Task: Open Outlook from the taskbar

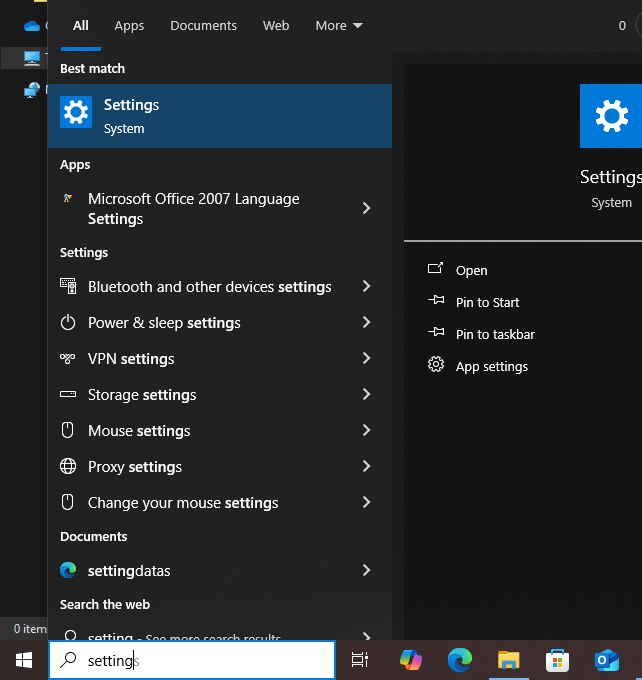Action: pos(606,660)
